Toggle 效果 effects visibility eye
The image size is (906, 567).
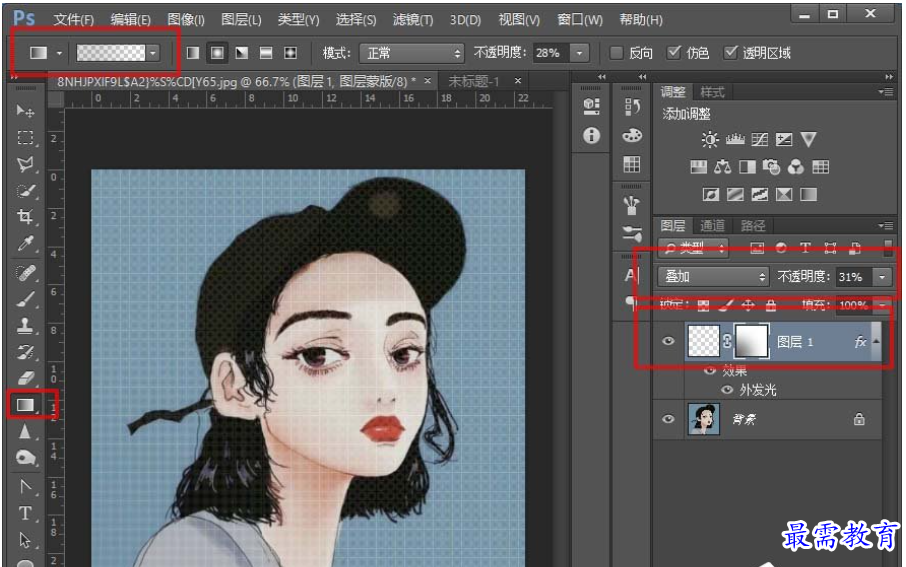coord(710,370)
